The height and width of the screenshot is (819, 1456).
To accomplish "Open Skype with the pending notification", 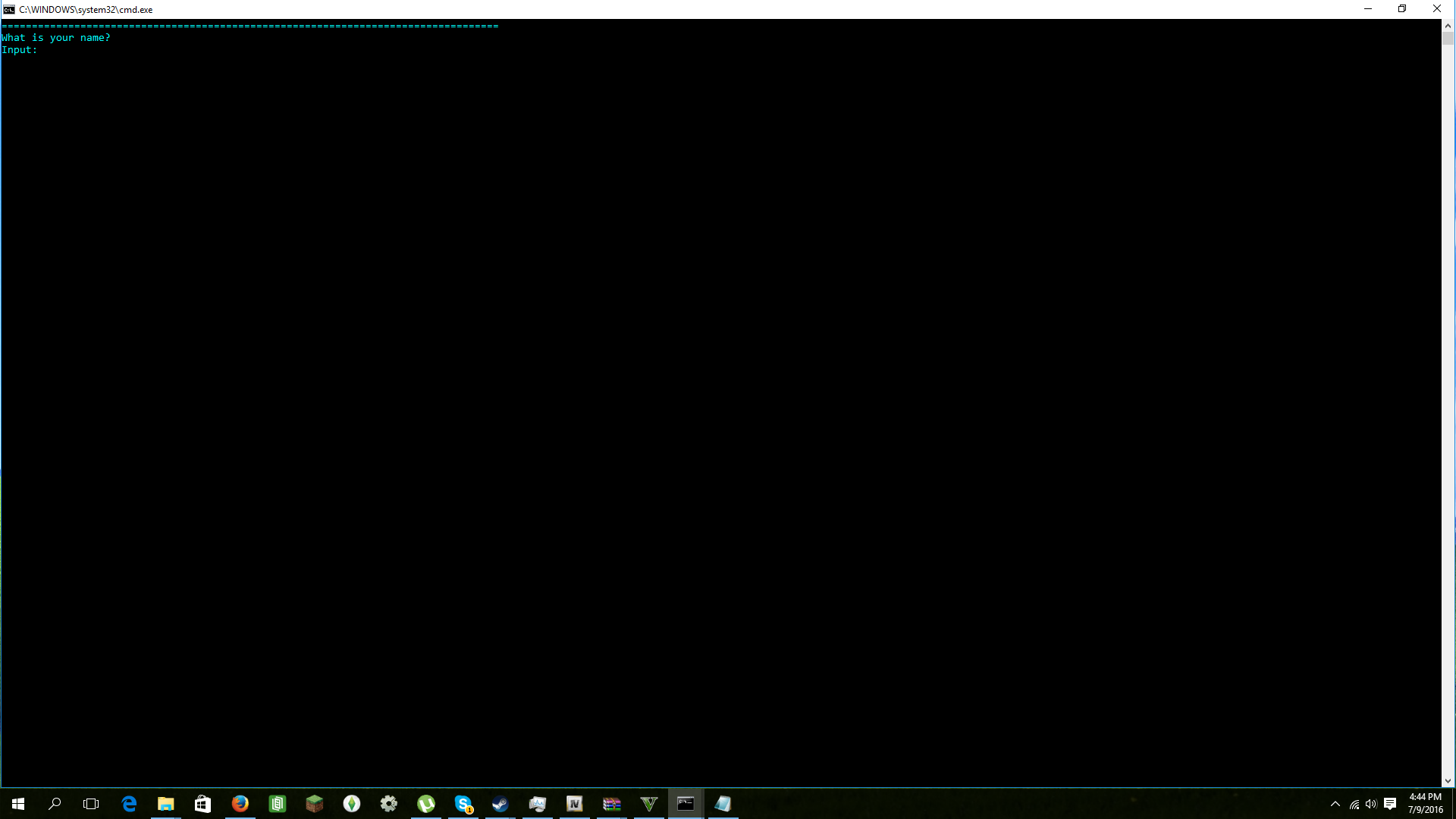I will (463, 804).
